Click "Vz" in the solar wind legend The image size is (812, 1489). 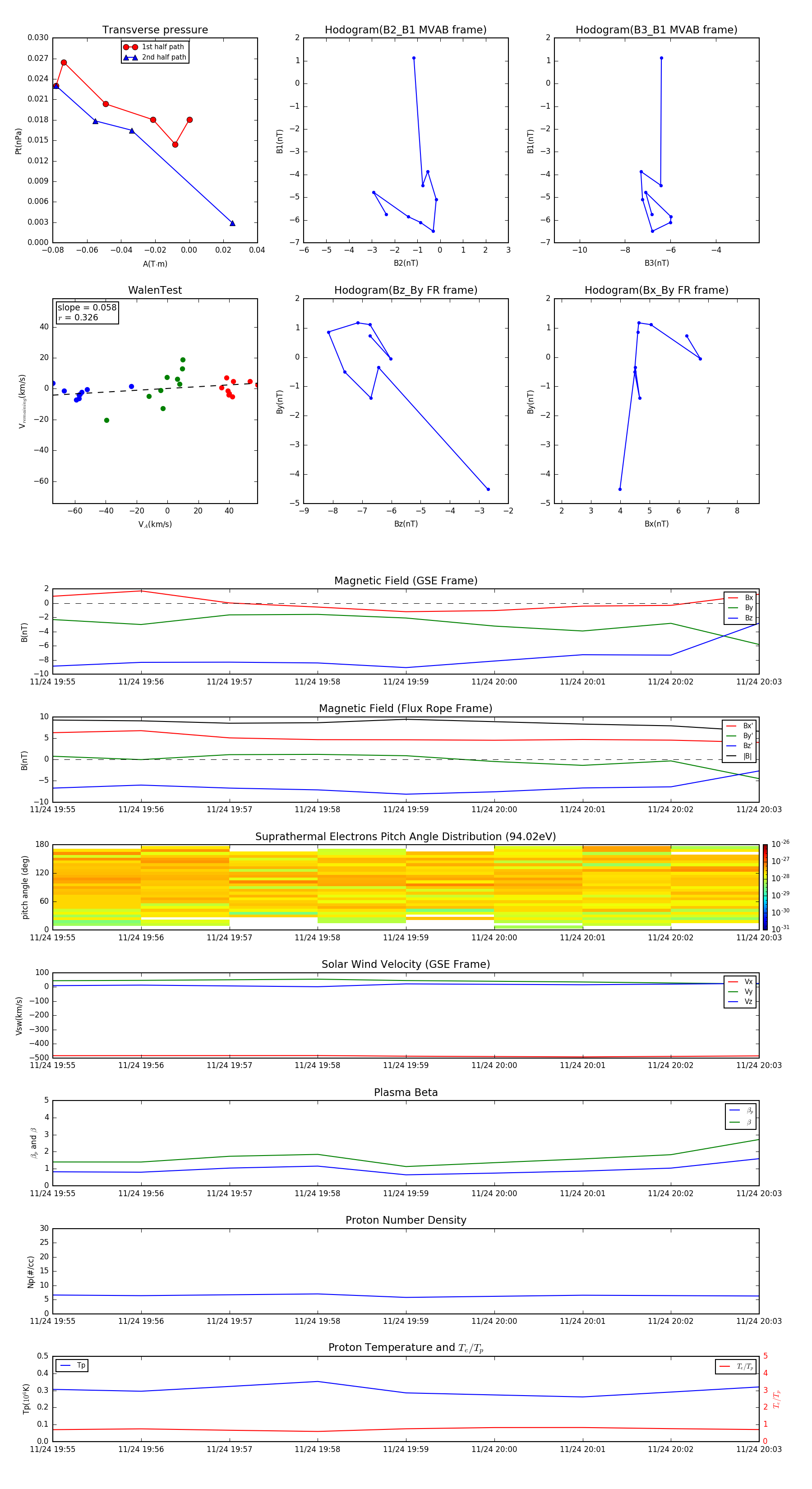(748, 1002)
